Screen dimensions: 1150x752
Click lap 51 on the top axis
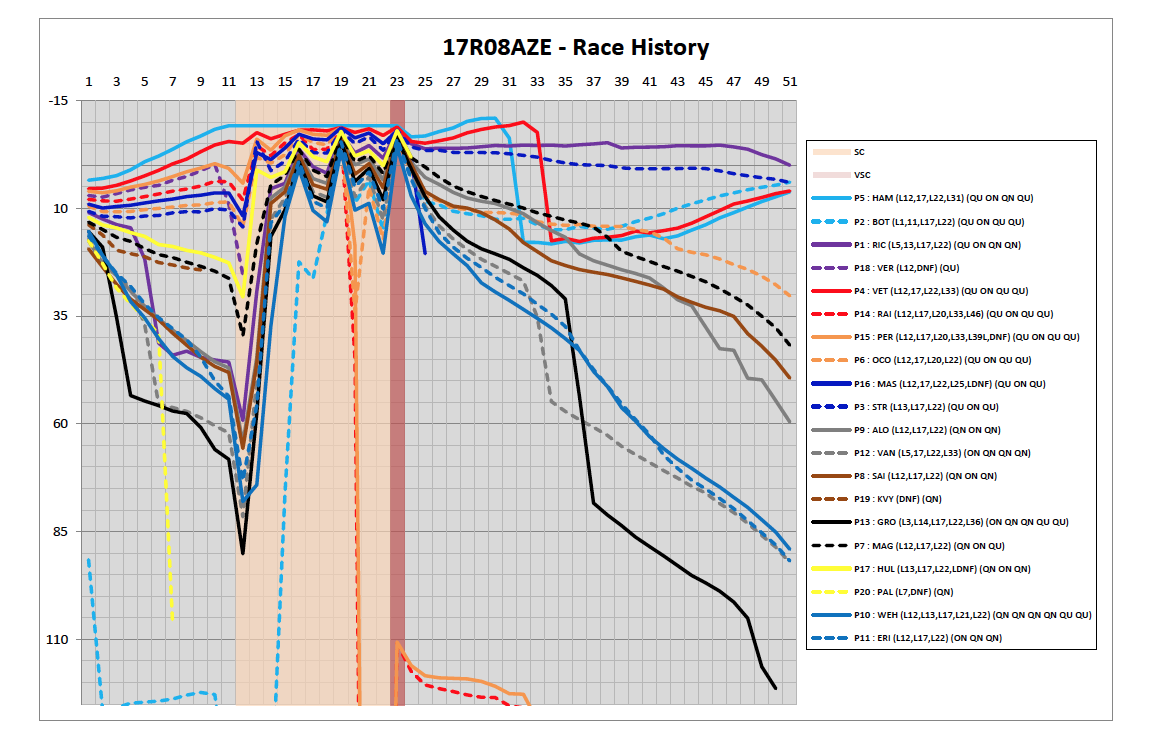790,81
